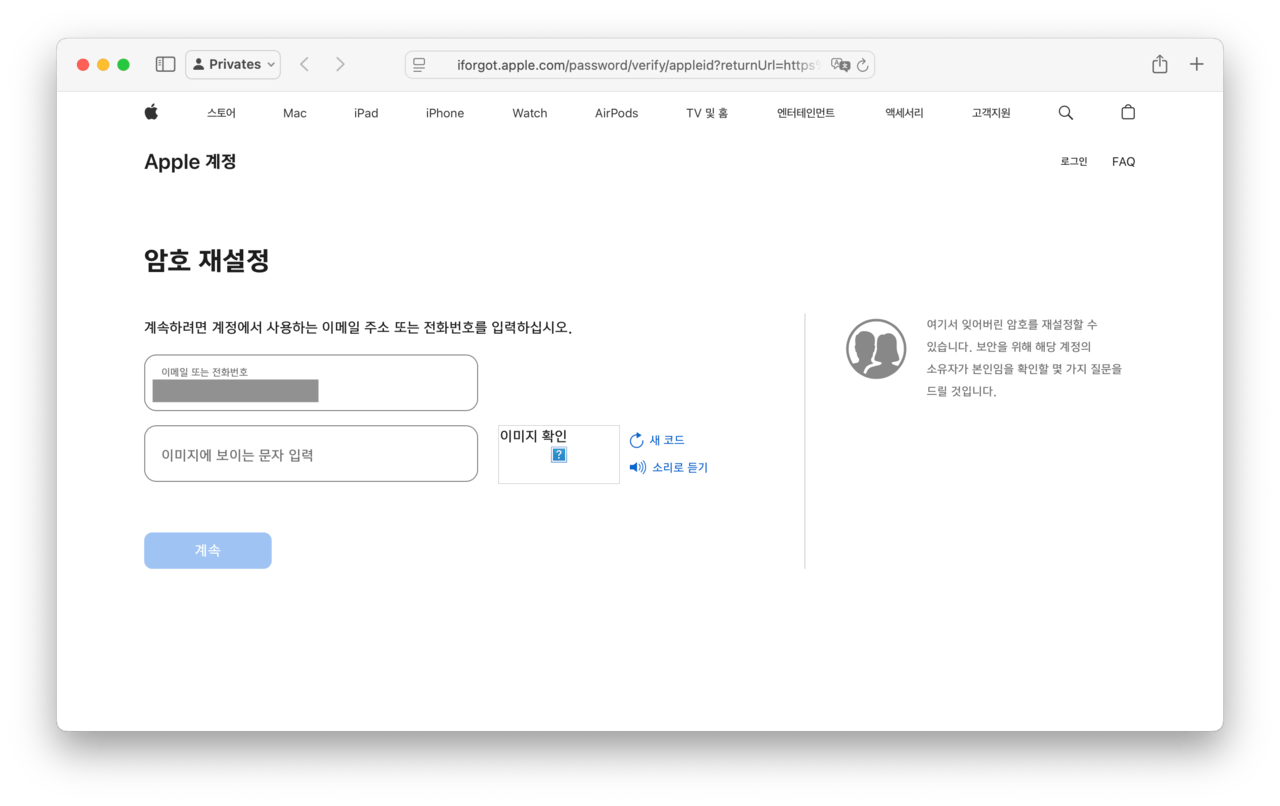Open the iPhone menu item
This screenshot has width=1280, height=806.
pos(445,113)
